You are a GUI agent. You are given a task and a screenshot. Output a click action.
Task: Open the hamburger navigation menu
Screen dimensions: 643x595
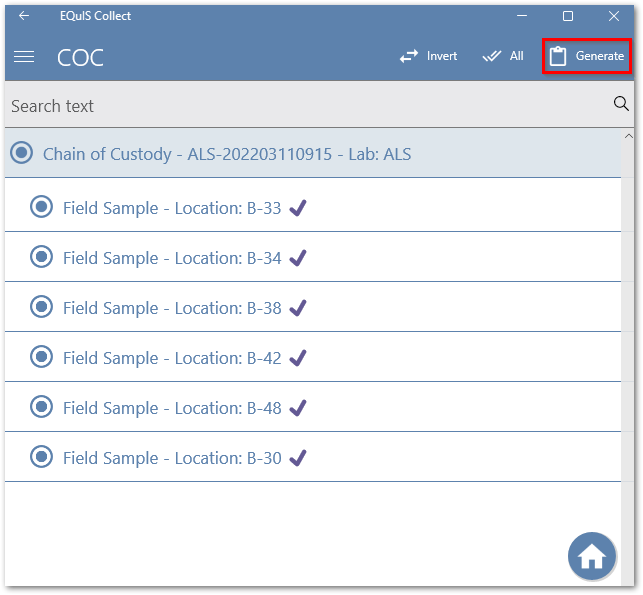click(x=24, y=57)
